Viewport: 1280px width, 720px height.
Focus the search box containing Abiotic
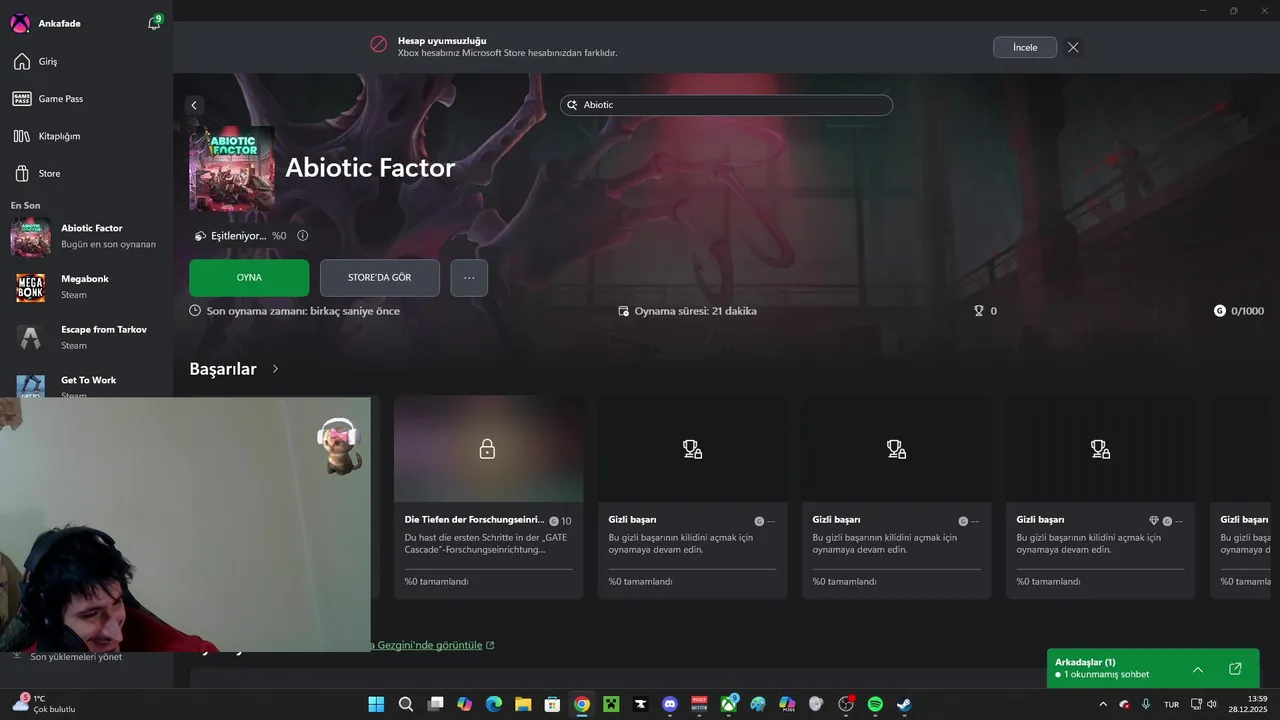click(726, 105)
